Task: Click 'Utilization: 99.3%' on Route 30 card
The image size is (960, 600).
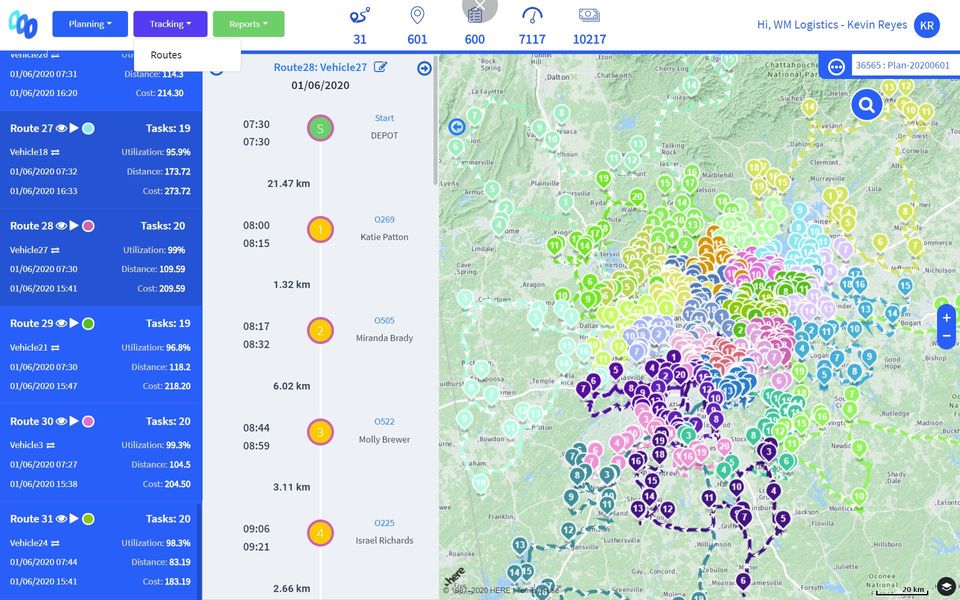Action: (156, 445)
